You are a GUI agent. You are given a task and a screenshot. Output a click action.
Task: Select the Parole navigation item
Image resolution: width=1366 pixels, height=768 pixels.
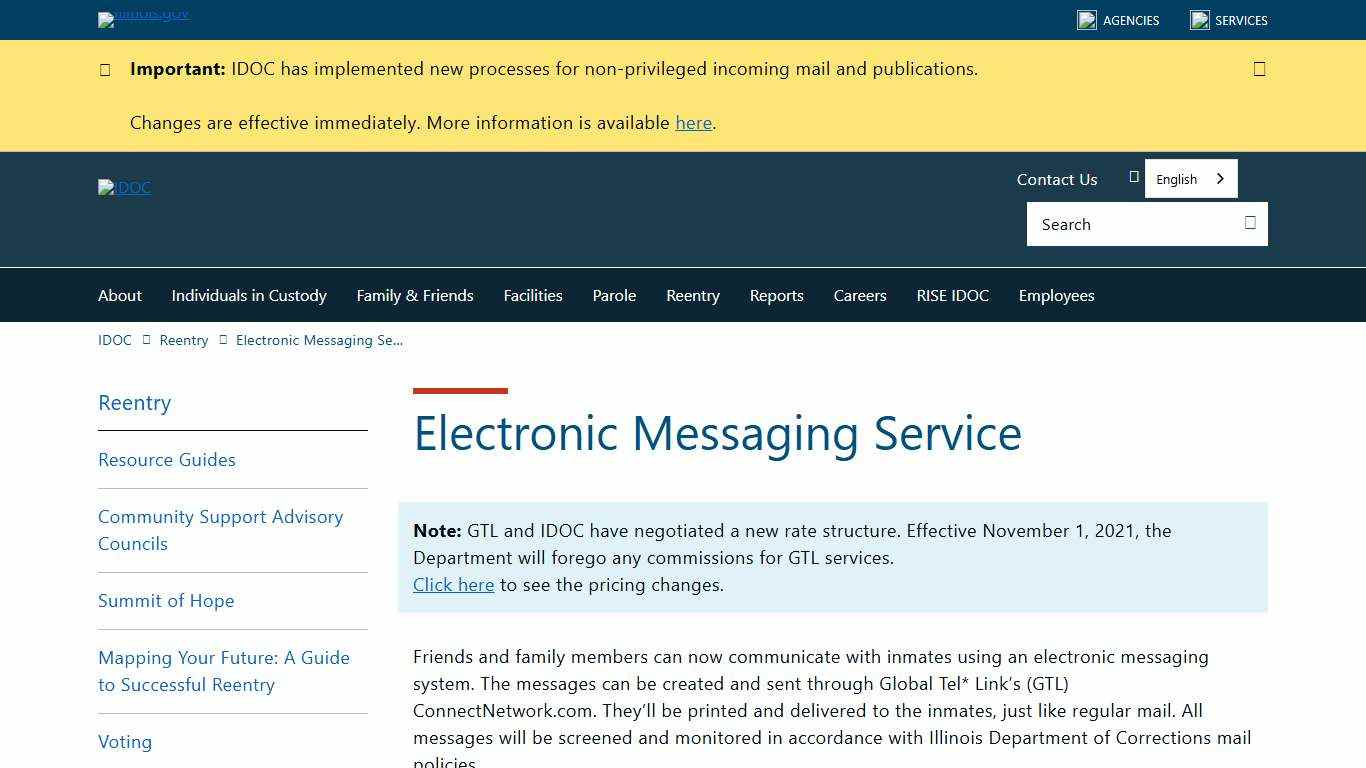pos(614,295)
